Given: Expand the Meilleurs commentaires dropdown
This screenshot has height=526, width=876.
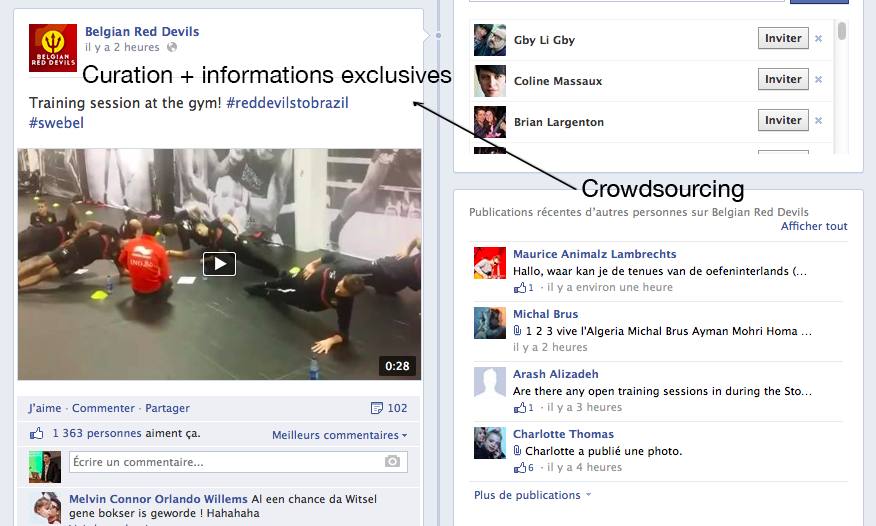Looking at the screenshot, I should [340, 435].
